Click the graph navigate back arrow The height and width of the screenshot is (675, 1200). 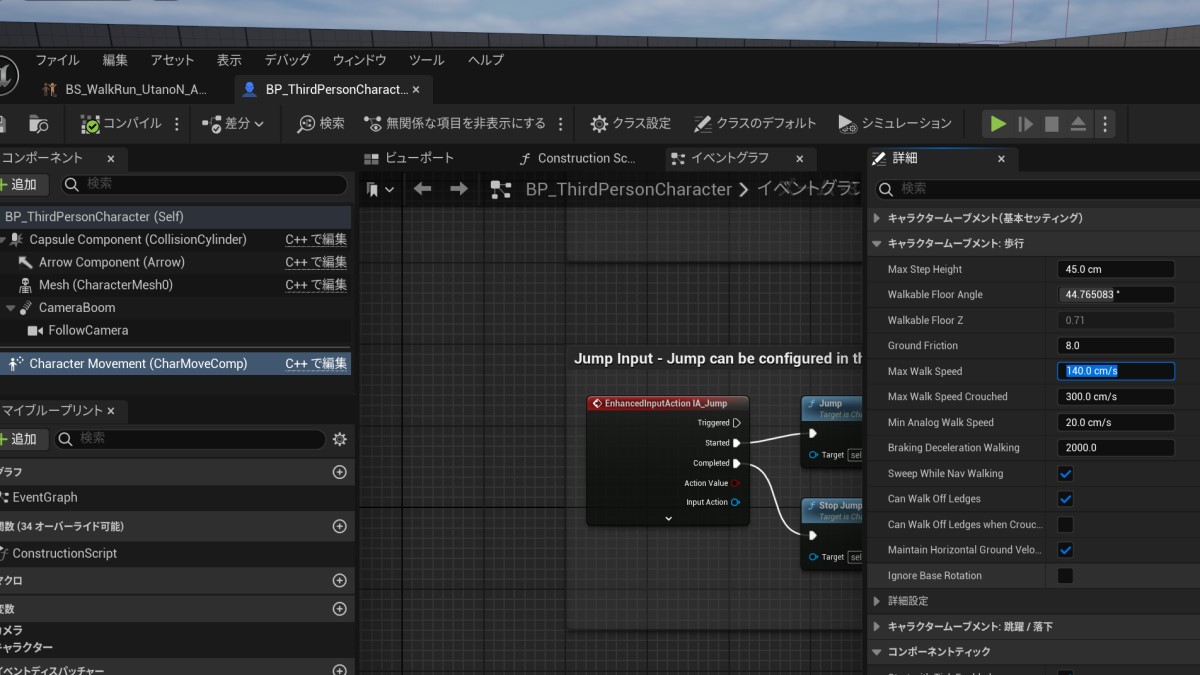[422, 189]
